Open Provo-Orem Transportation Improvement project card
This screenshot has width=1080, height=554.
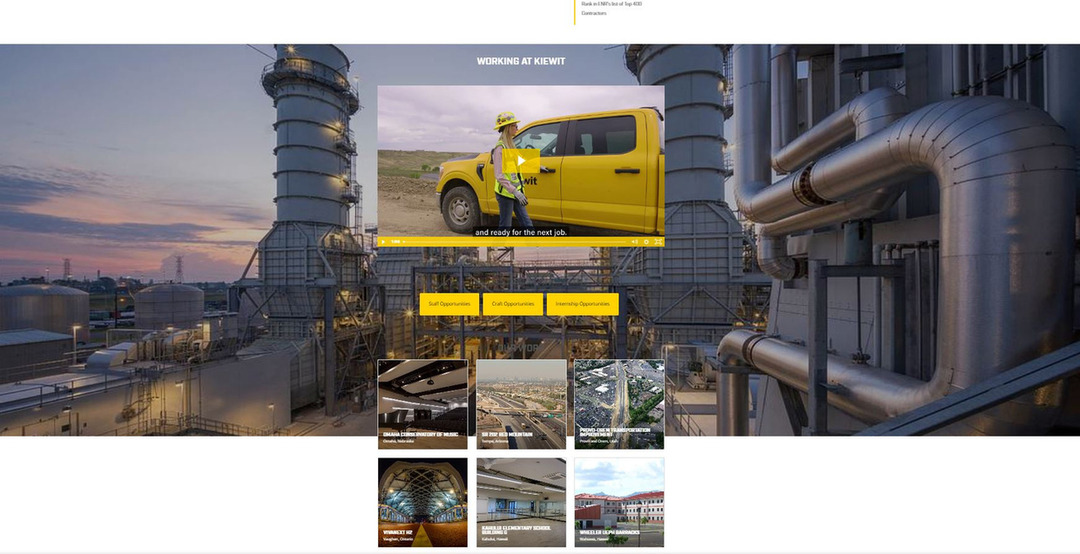619,404
